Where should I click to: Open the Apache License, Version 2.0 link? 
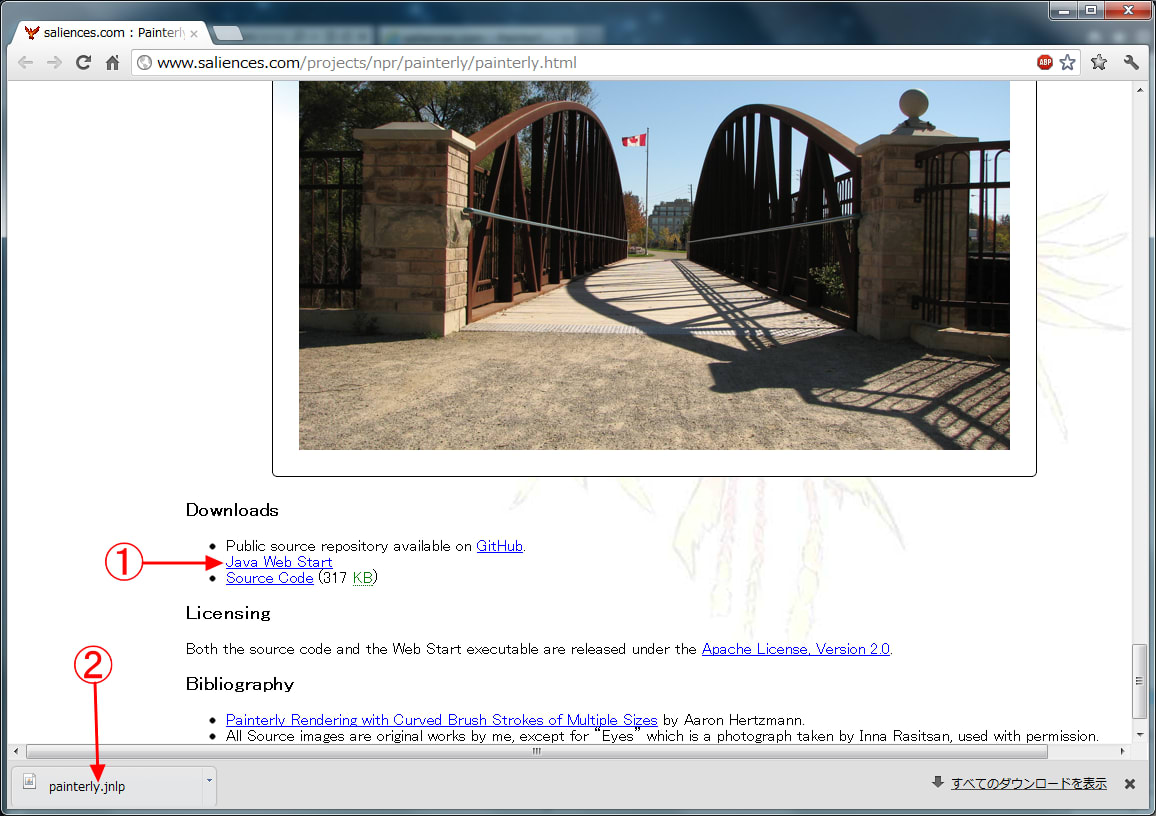(x=795, y=649)
